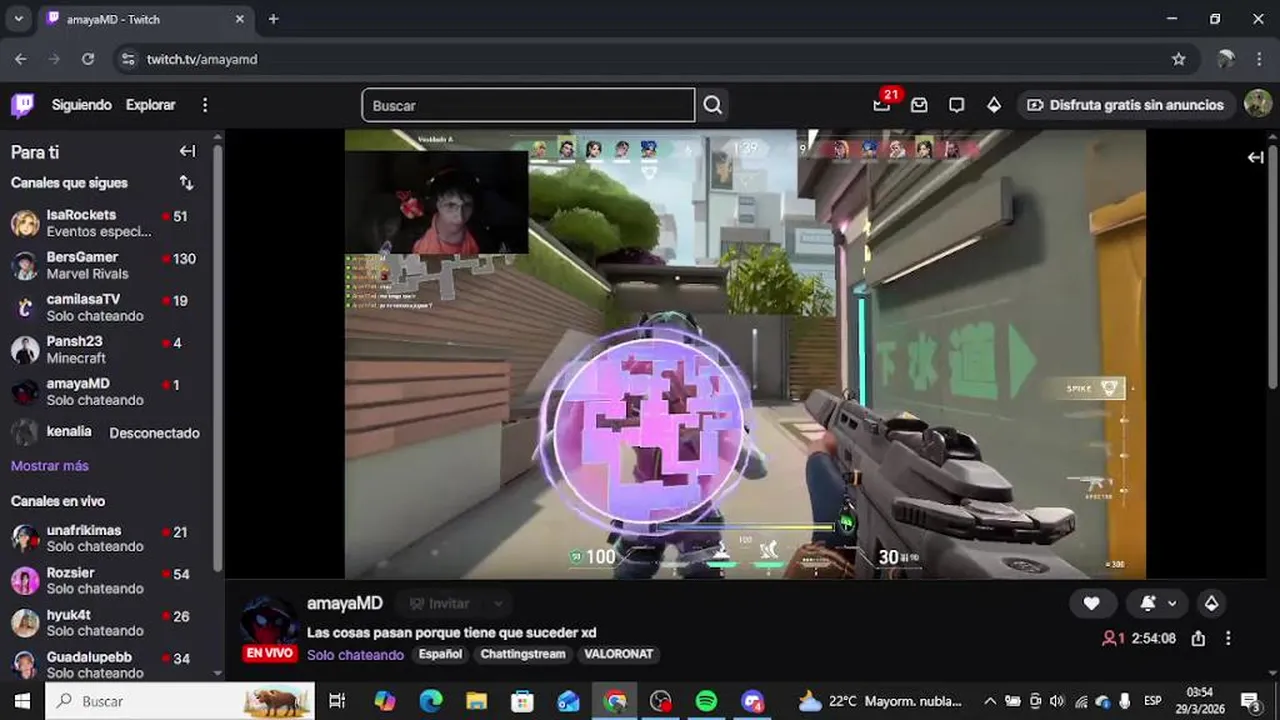Open site info icon in address bar
The width and height of the screenshot is (1280, 720).
coord(127,59)
